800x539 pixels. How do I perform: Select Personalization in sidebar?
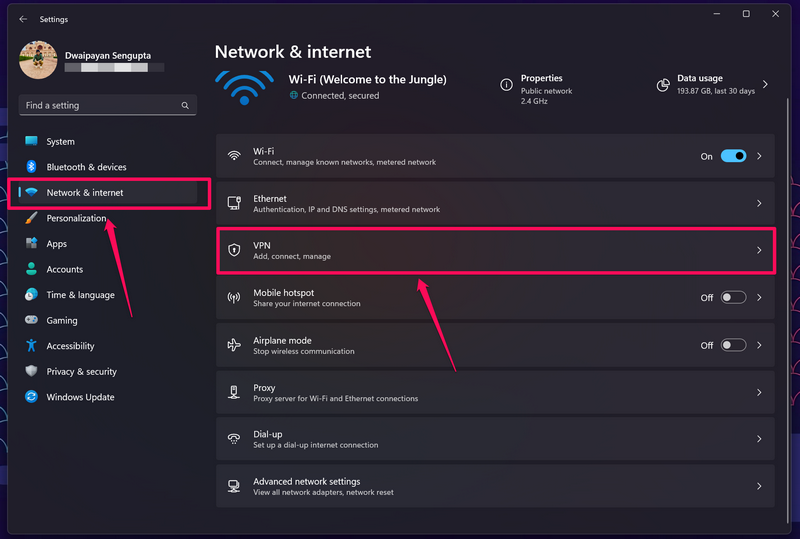(76, 218)
